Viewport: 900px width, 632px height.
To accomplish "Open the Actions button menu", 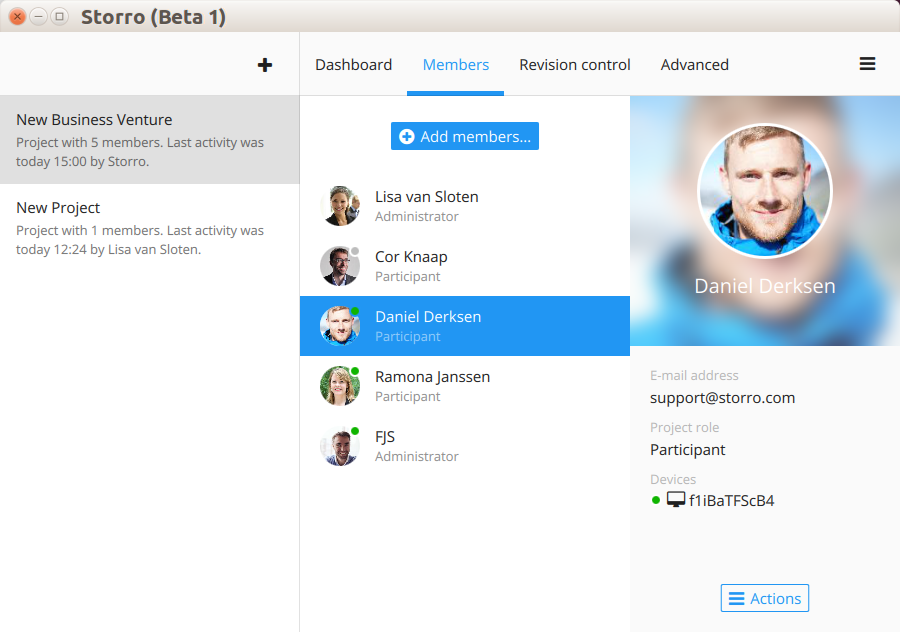I will click(765, 598).
